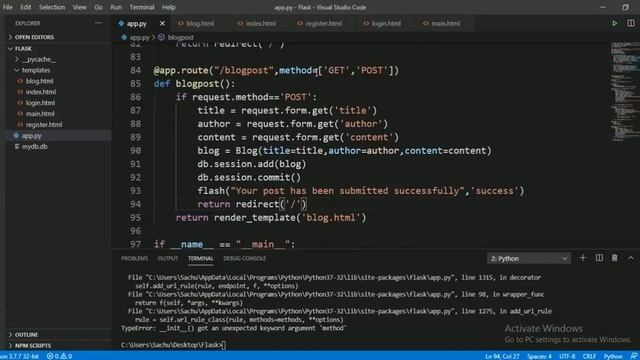The image size is (640, 360).
Task: Maximize panel with the chevron up icon
Action: 631,258
